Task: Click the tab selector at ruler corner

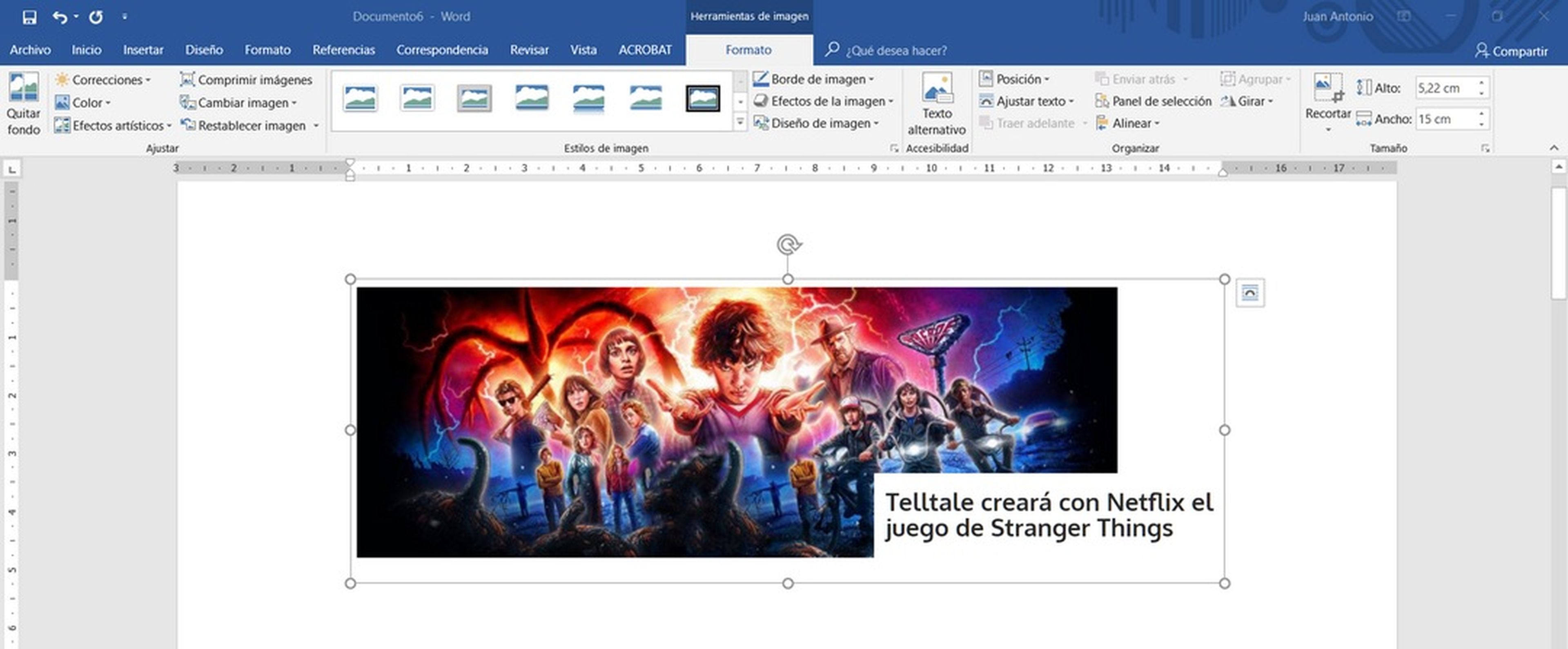Action: tap(12, 169)
